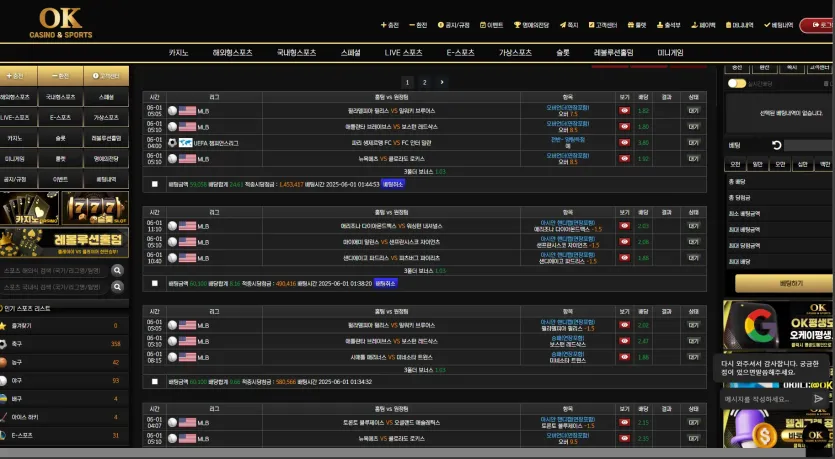Check the box for bet placed 01:38:20

[154, 283]
